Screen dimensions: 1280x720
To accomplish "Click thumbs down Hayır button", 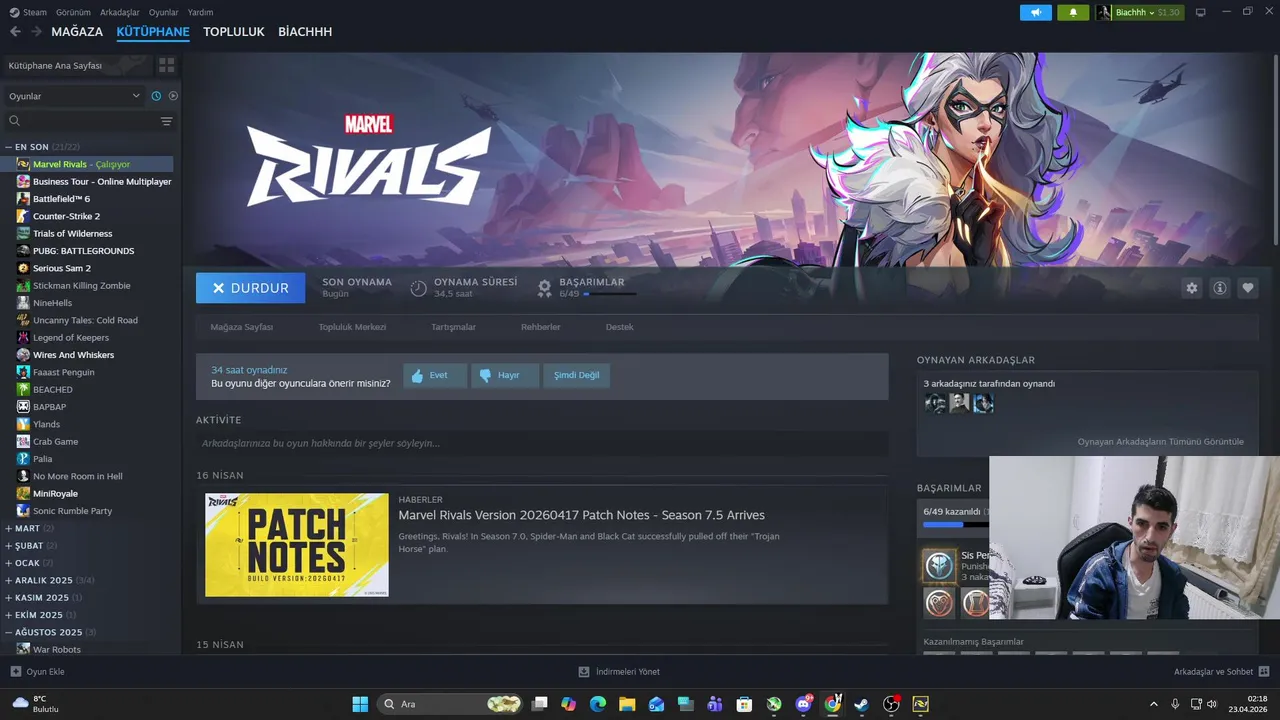I will coord(505,375).
